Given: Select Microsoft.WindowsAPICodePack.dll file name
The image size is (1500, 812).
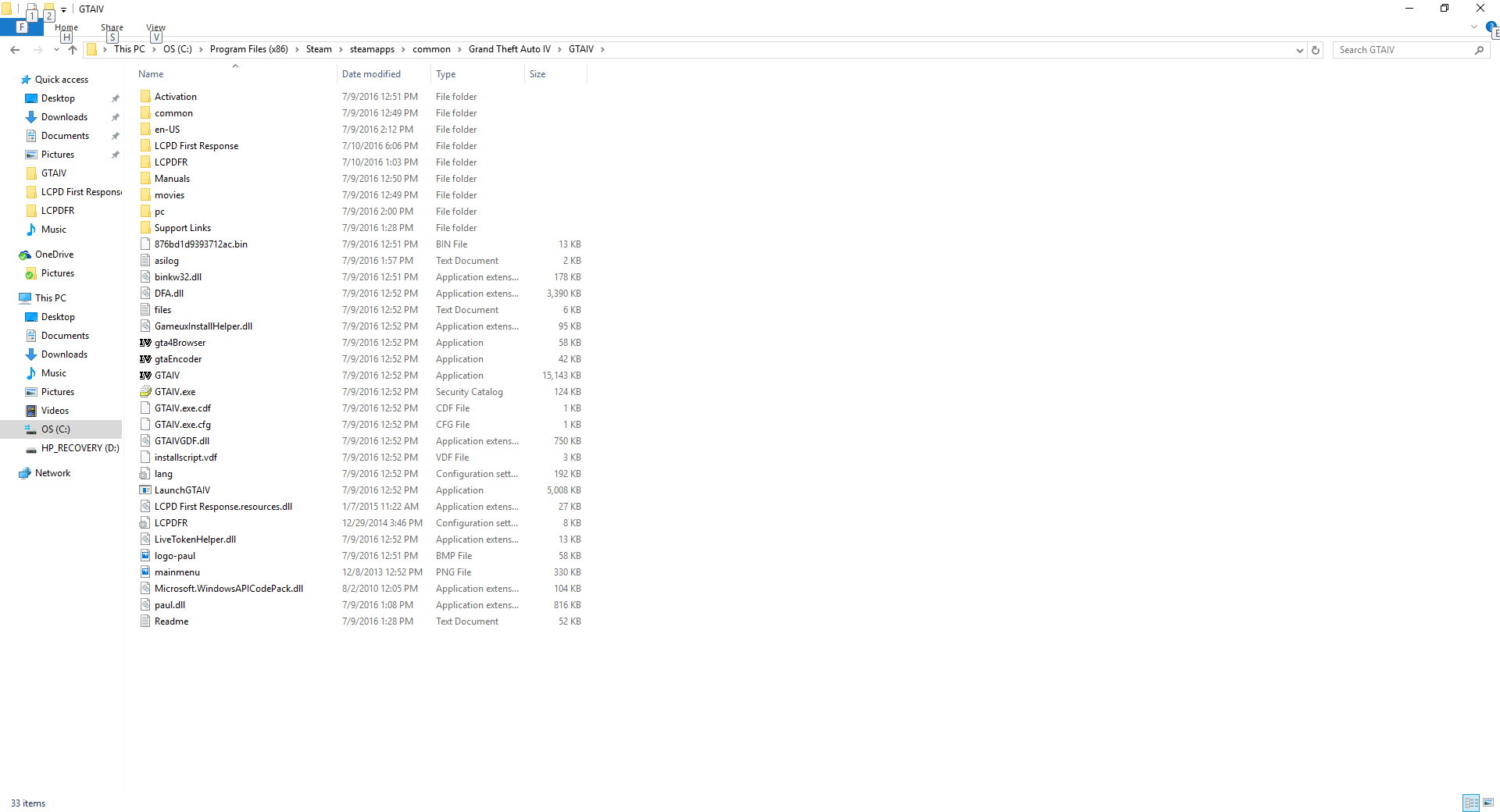Looking at the screenshot, I should point(229,589).
